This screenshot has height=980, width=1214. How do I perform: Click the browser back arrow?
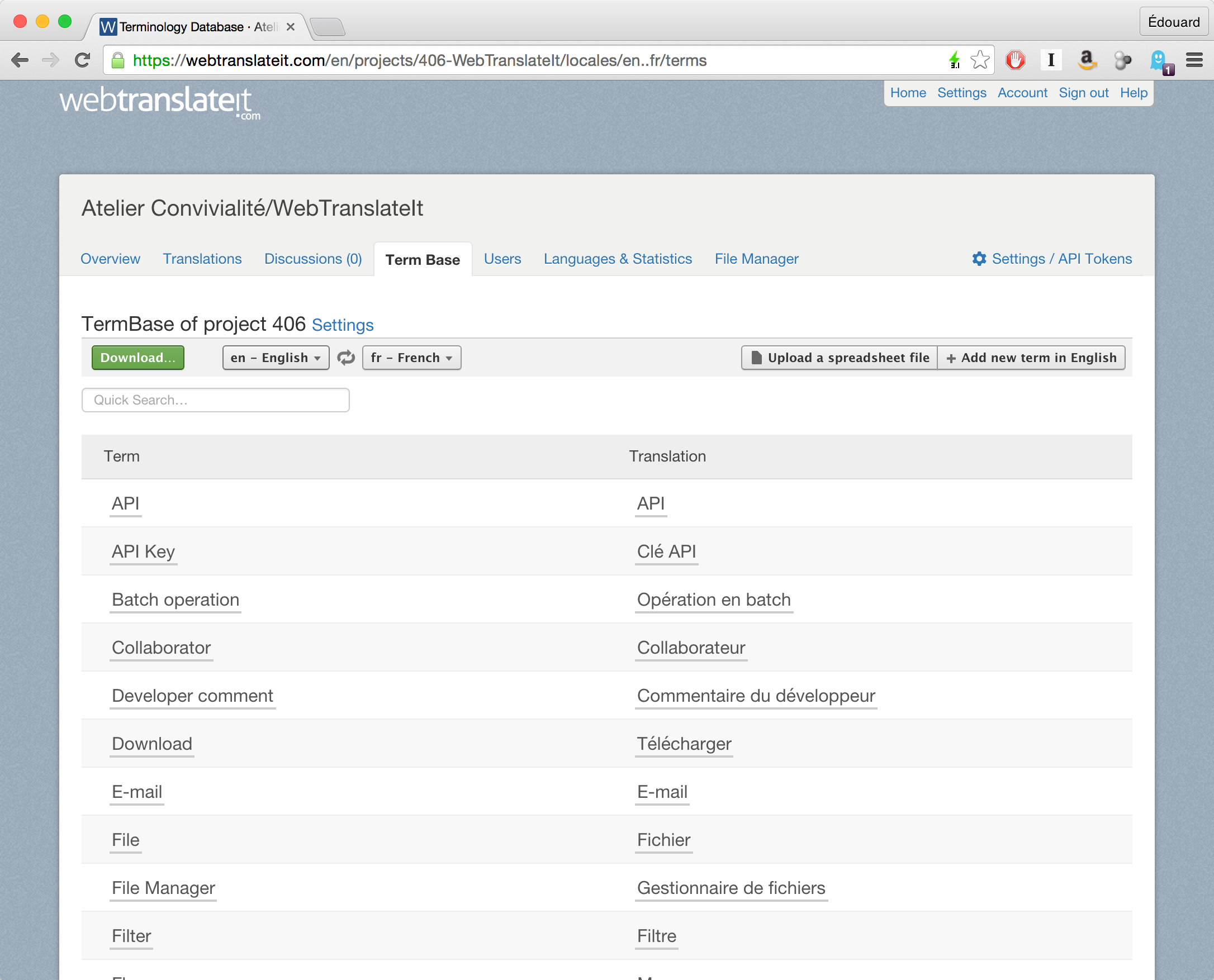coord(20,60)
